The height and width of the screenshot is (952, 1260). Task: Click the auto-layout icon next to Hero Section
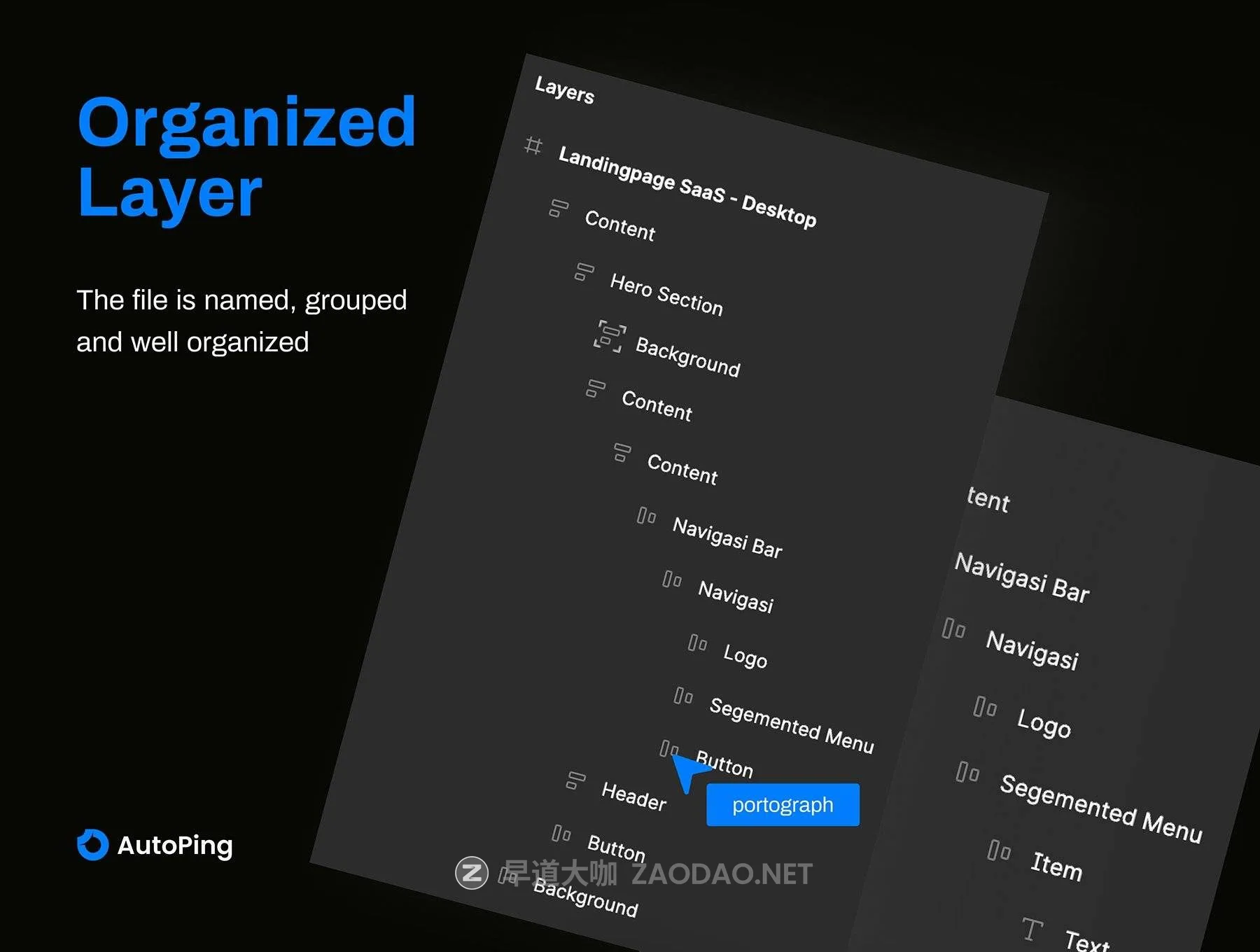click(584, 272)
